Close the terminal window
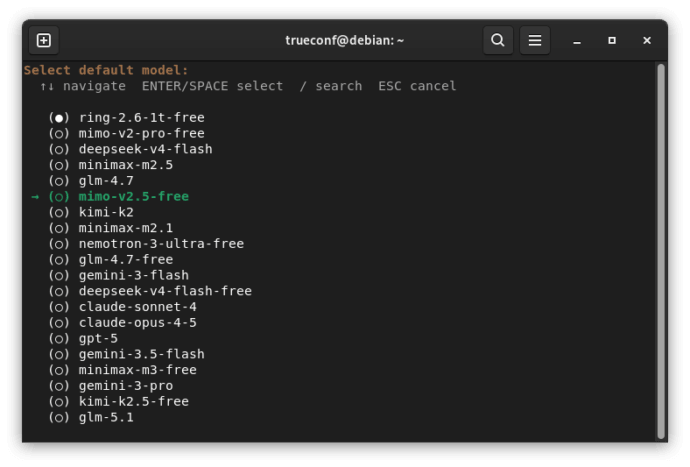This screenshot has height=467, width=690. point(646,40)
